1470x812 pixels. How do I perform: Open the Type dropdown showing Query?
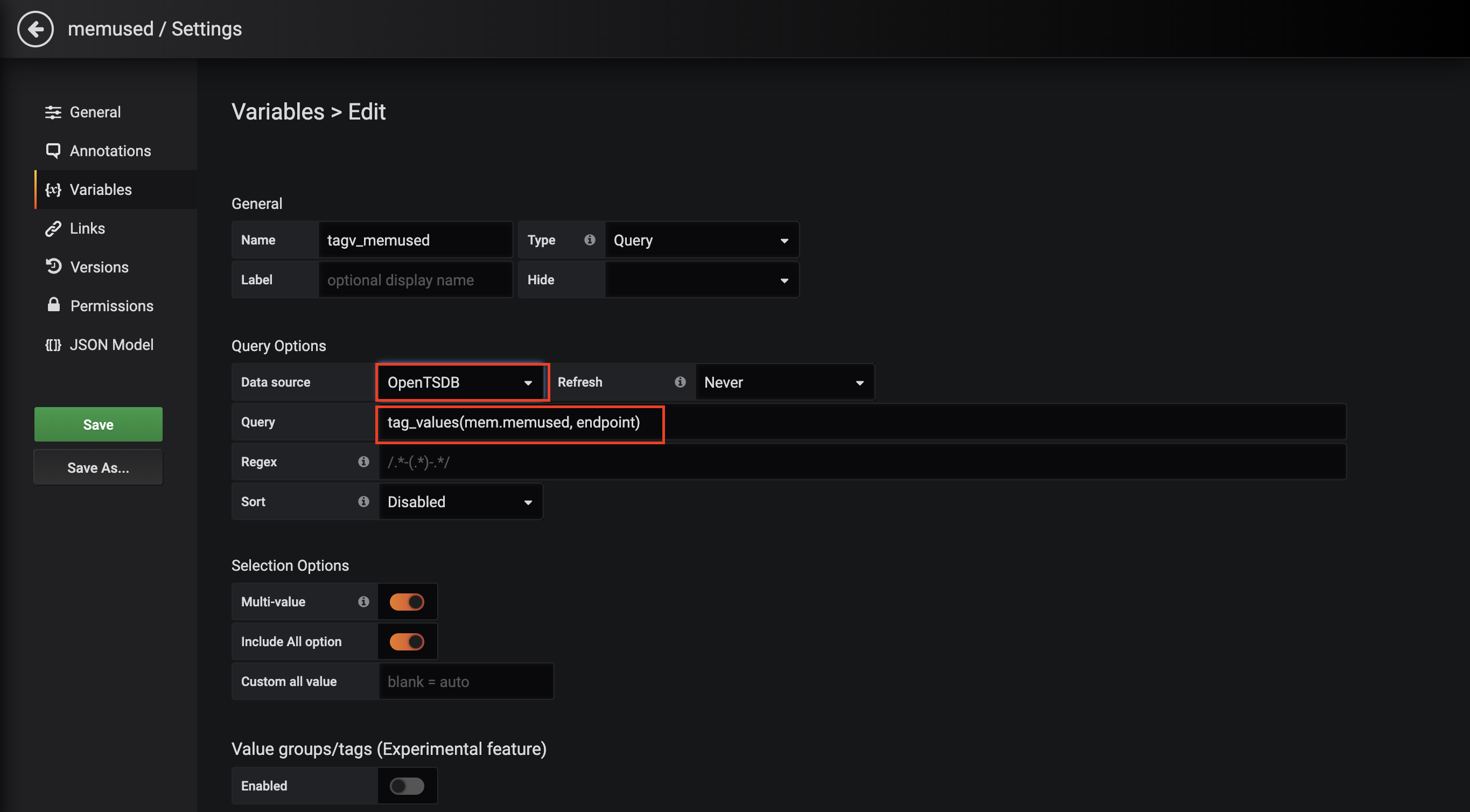(x=701, y=240)
